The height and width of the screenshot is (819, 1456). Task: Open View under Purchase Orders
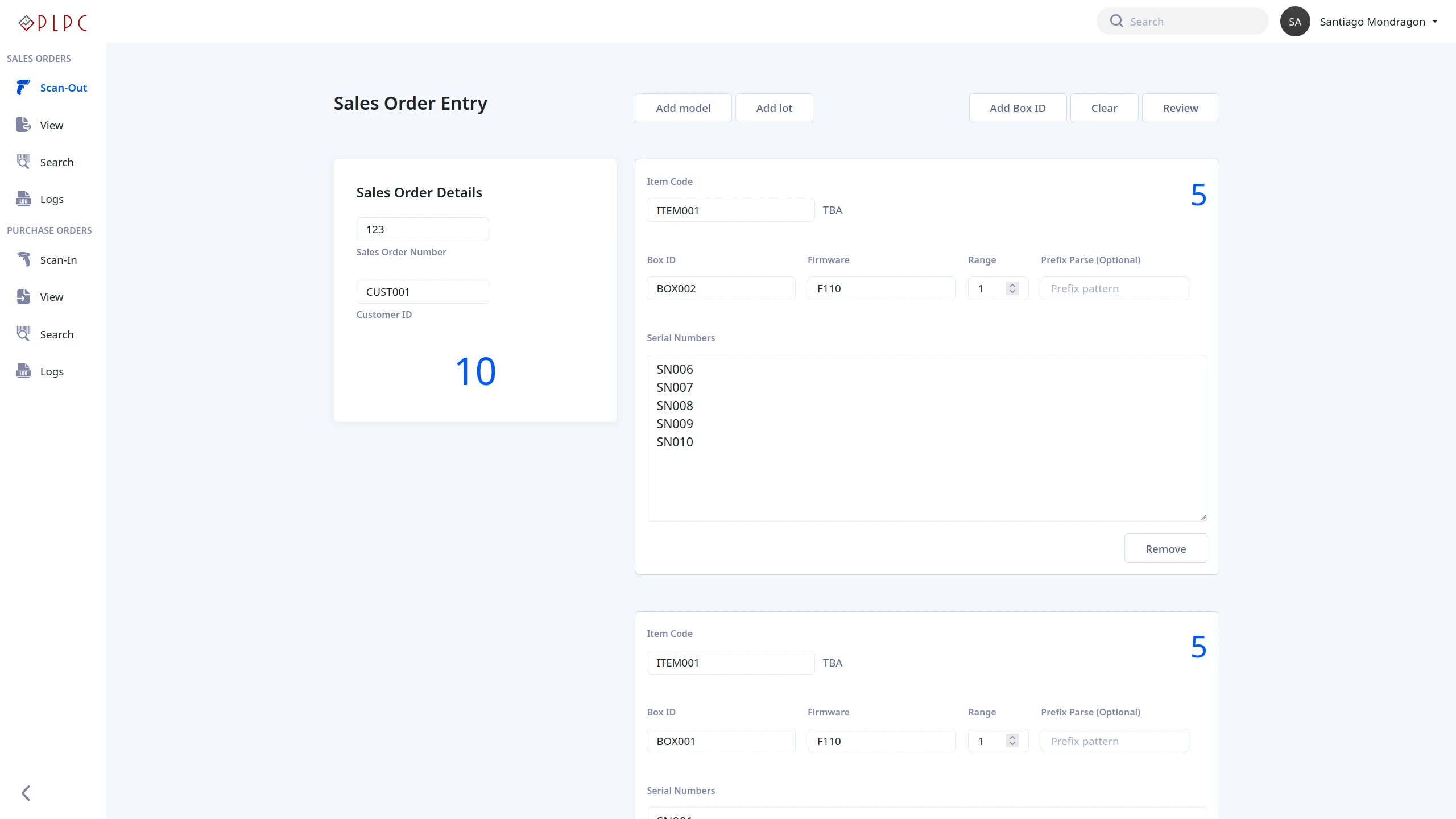click(x=52, y=297)
